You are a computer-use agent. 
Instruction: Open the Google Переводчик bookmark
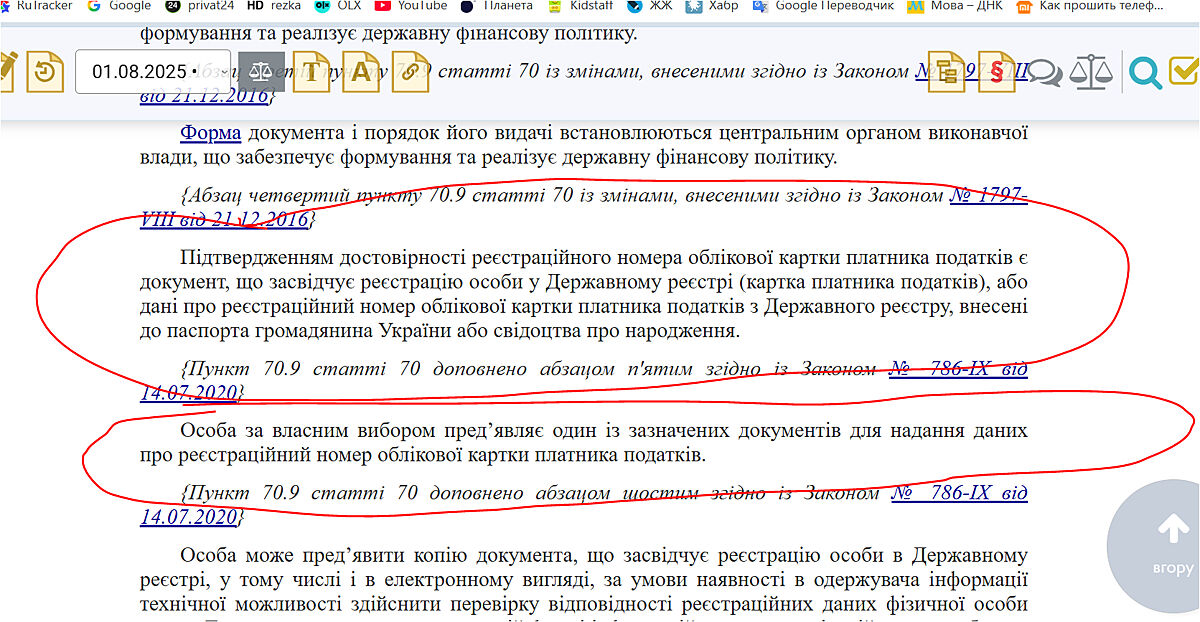823,6
